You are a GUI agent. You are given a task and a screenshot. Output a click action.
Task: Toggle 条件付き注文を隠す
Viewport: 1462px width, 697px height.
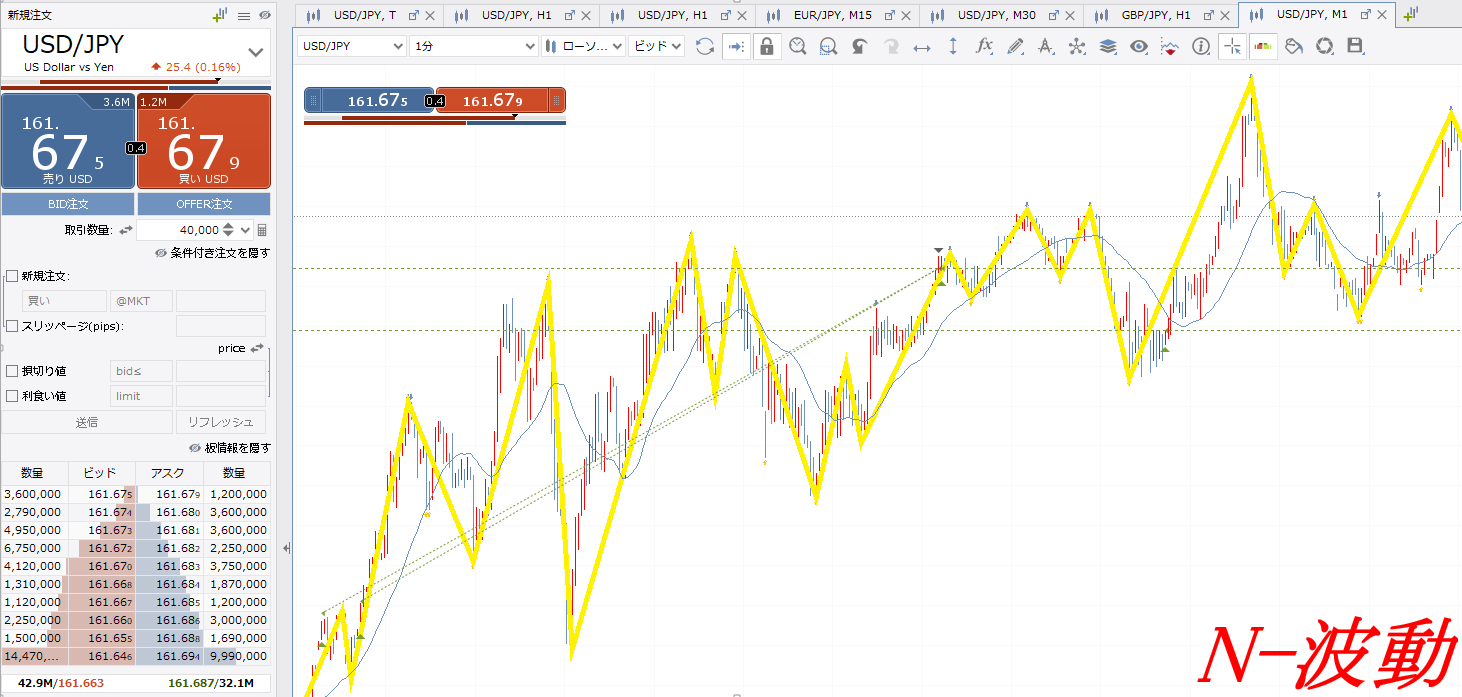[212, 253]
